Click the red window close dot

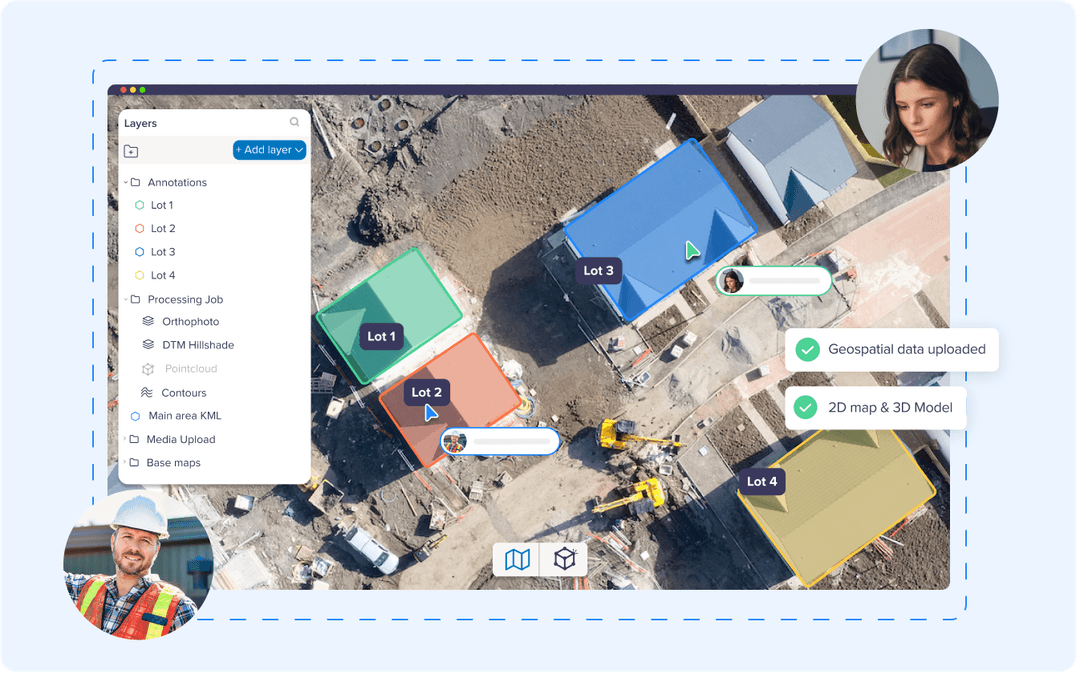click(x=123, y=90)
